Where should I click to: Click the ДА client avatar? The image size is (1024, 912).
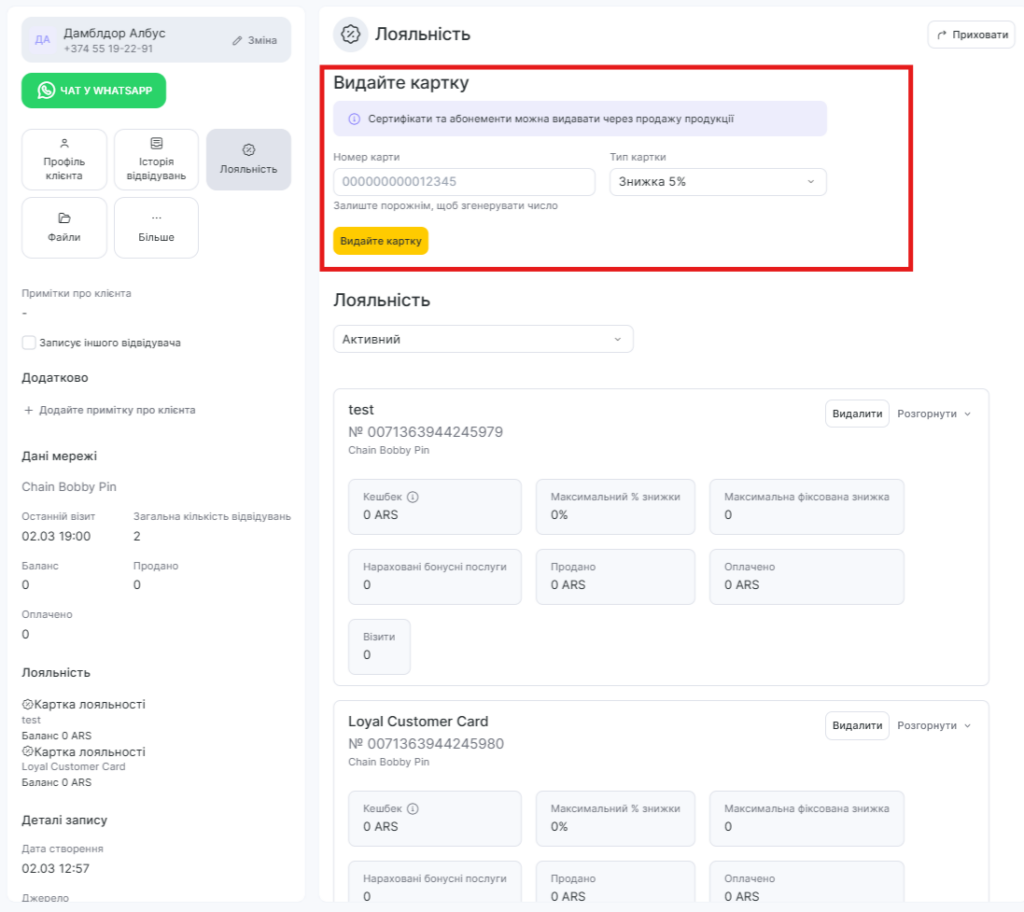42,40
